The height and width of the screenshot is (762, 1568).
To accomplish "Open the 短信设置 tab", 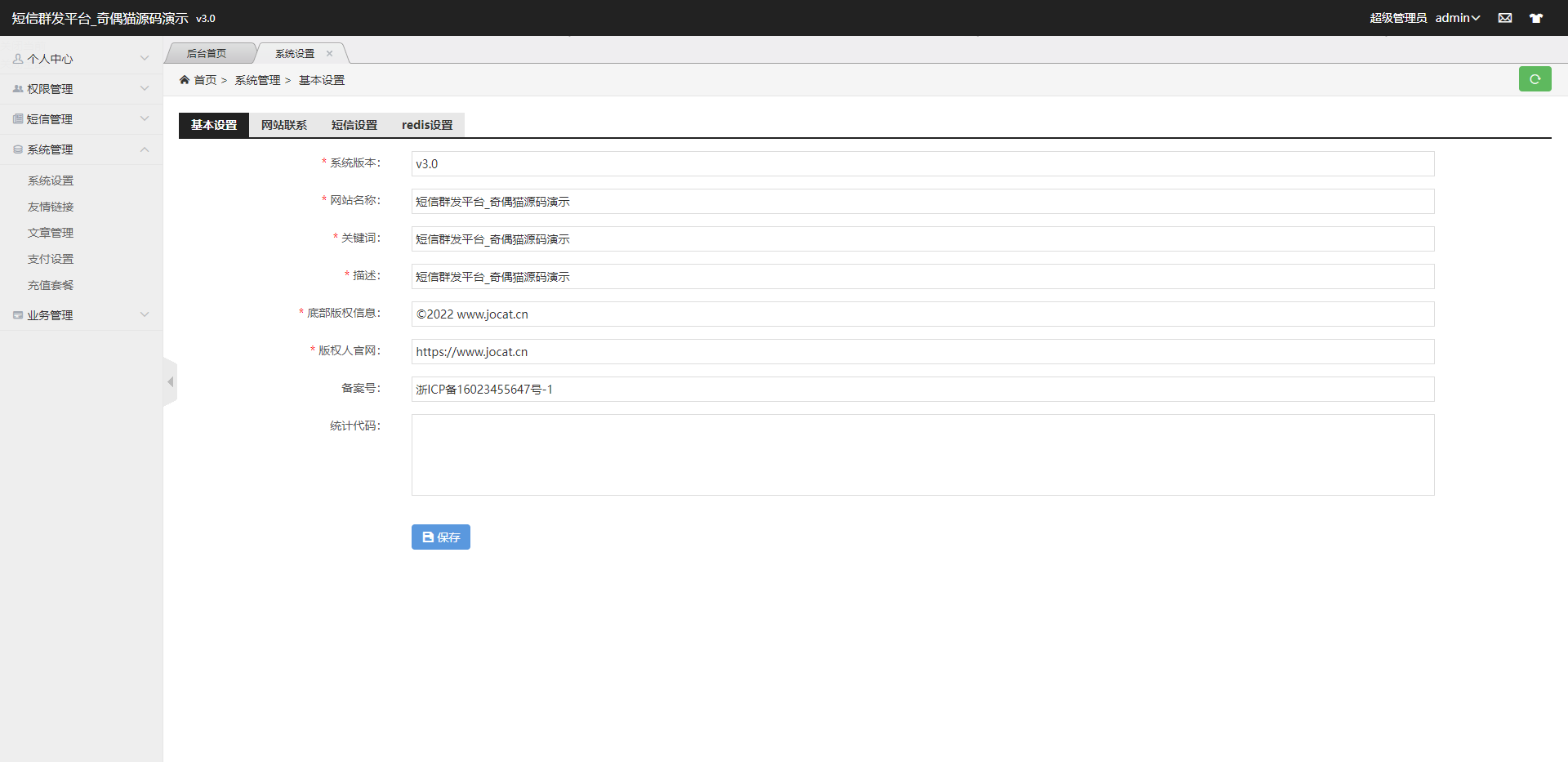I will coord(354,125).
